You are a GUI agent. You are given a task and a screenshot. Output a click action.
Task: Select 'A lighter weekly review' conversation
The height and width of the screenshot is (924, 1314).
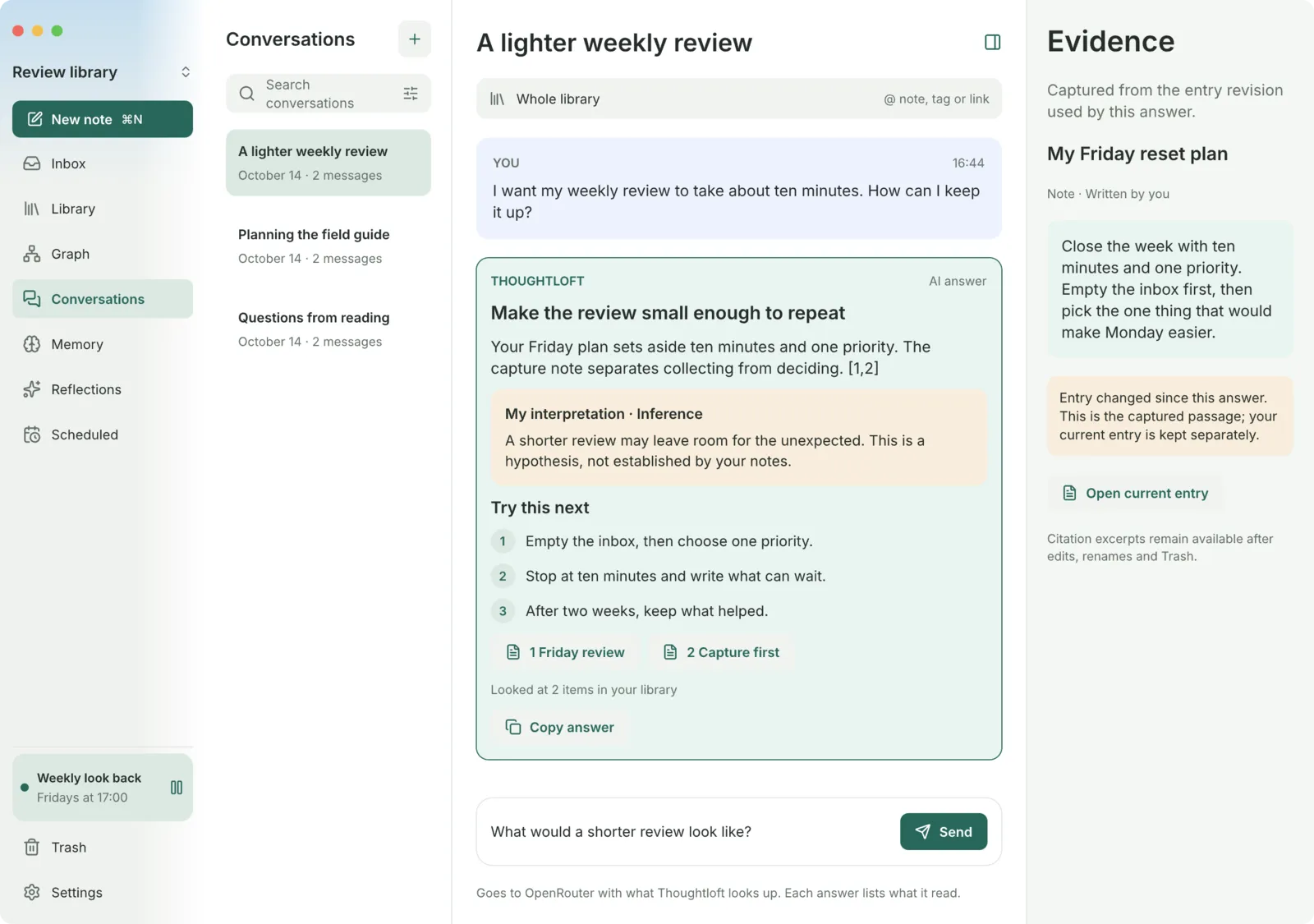click(328, 163)
